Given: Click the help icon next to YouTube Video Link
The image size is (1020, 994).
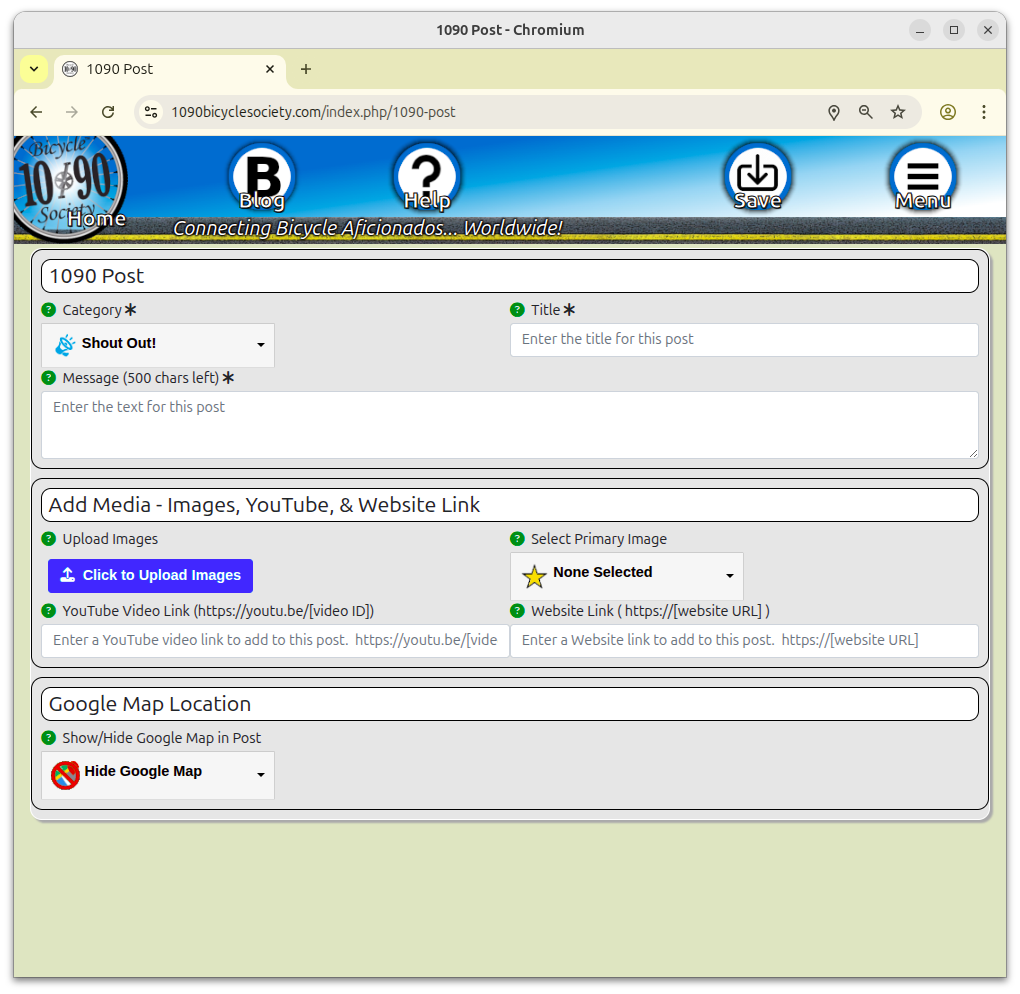Looking at the screenshot, I should 48,611.
